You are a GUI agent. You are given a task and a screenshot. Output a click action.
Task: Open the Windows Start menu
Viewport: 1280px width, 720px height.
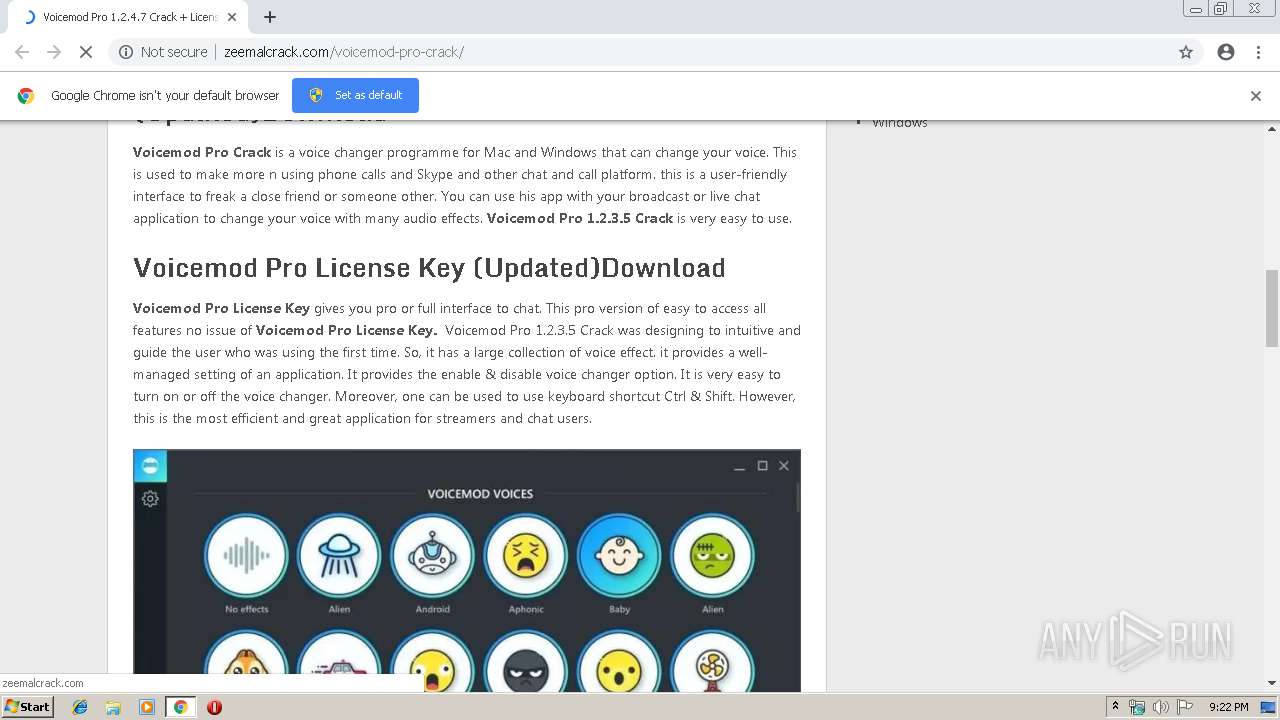click(x=28, y=707)
